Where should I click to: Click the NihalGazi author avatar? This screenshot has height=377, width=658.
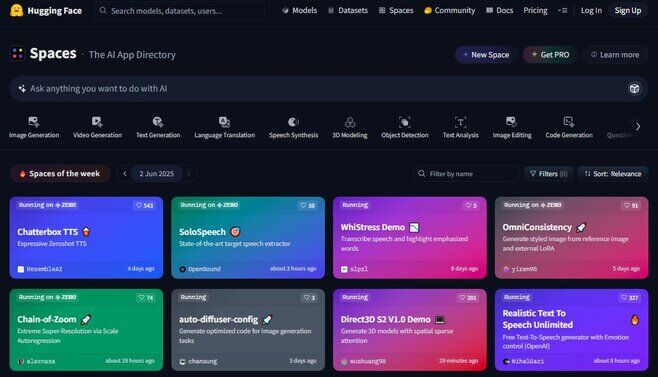pyautogui.click(x=506, y=361)
